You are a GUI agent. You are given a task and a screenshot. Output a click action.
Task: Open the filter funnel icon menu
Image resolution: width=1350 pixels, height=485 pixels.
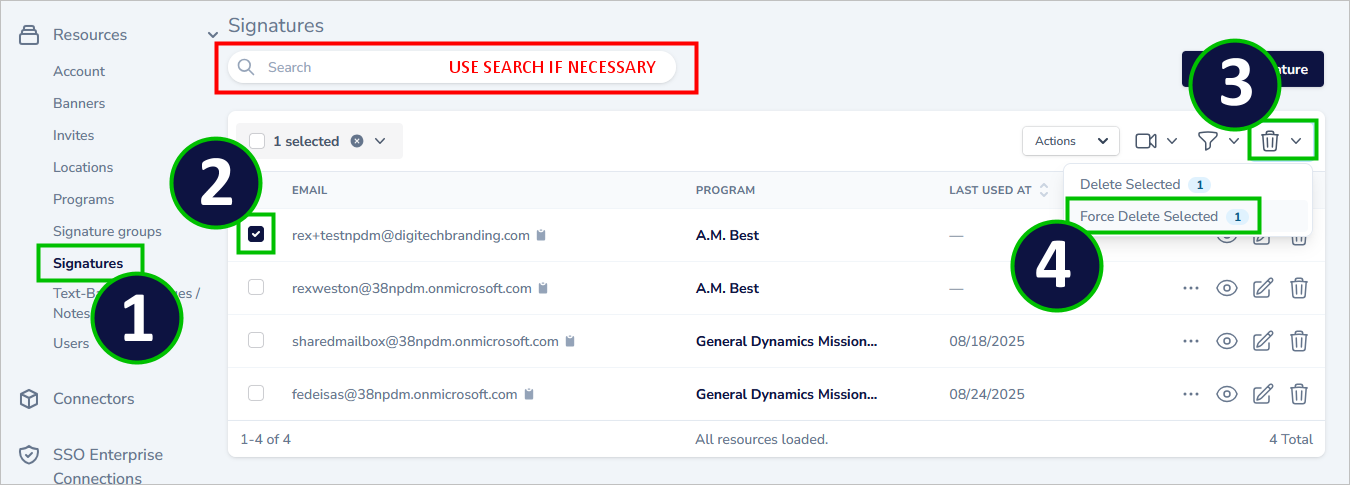coord(1208,141)
